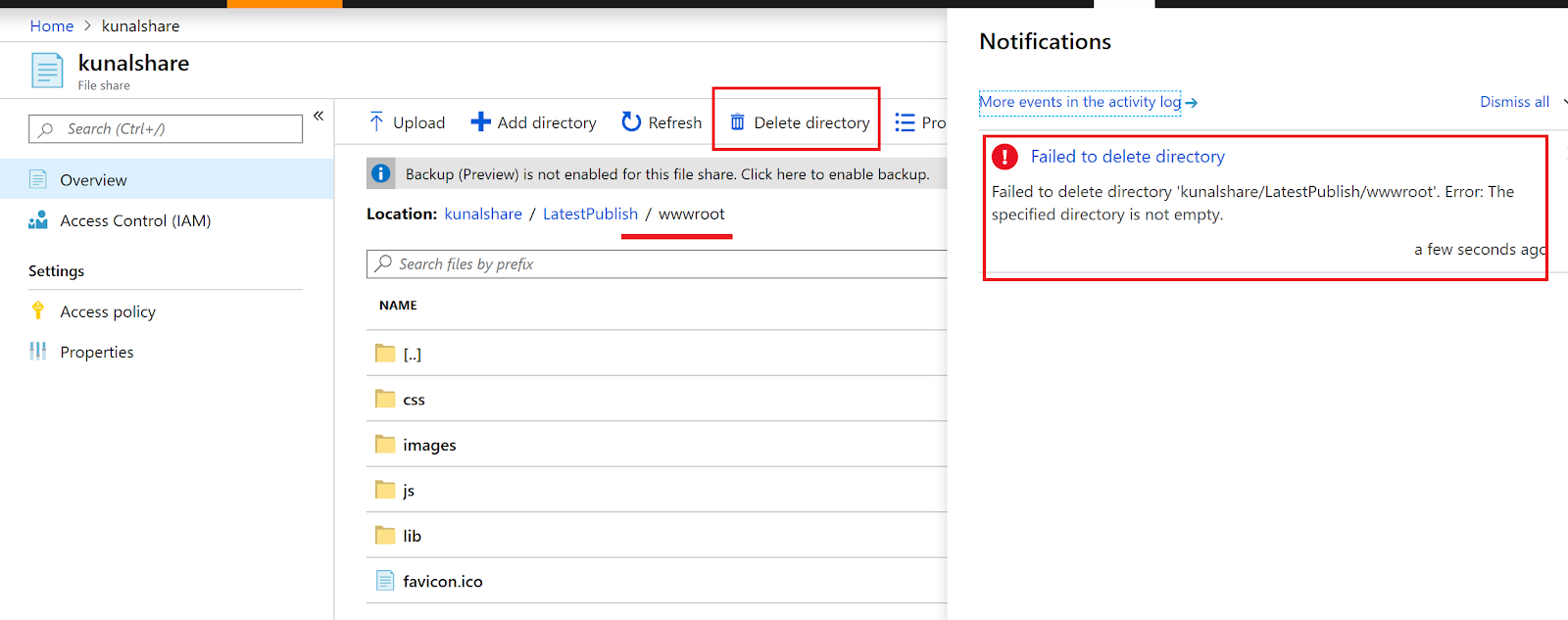
Task: Click the red error icon in notification
Action: click(x=1004, y=157)
